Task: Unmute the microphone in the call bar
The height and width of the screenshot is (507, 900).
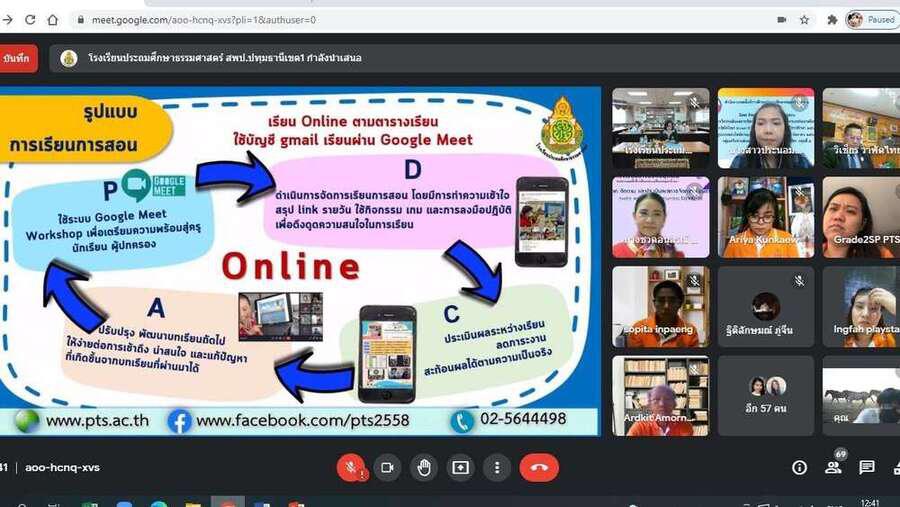Action: coord(351,467)
